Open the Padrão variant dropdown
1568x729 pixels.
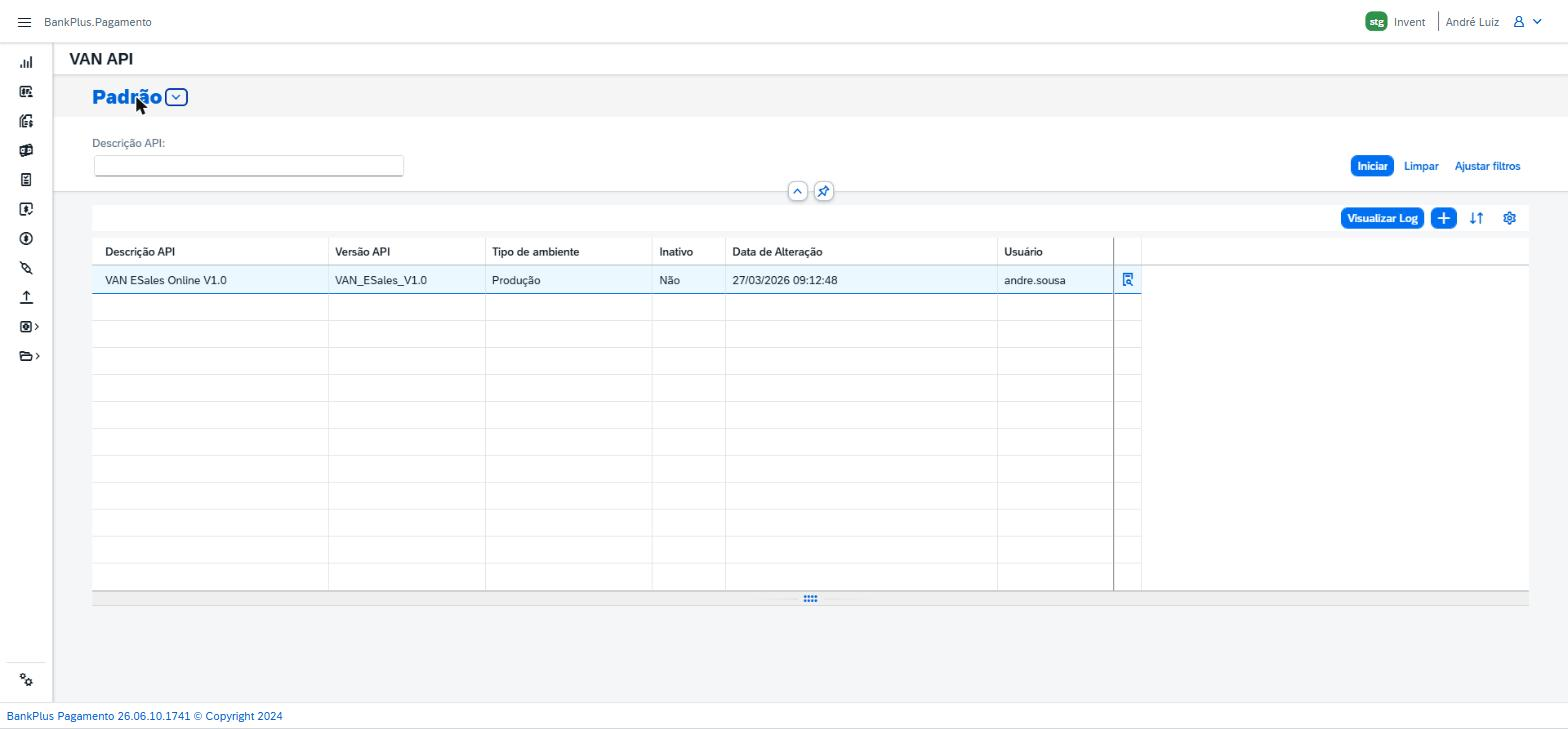[176, 97]
